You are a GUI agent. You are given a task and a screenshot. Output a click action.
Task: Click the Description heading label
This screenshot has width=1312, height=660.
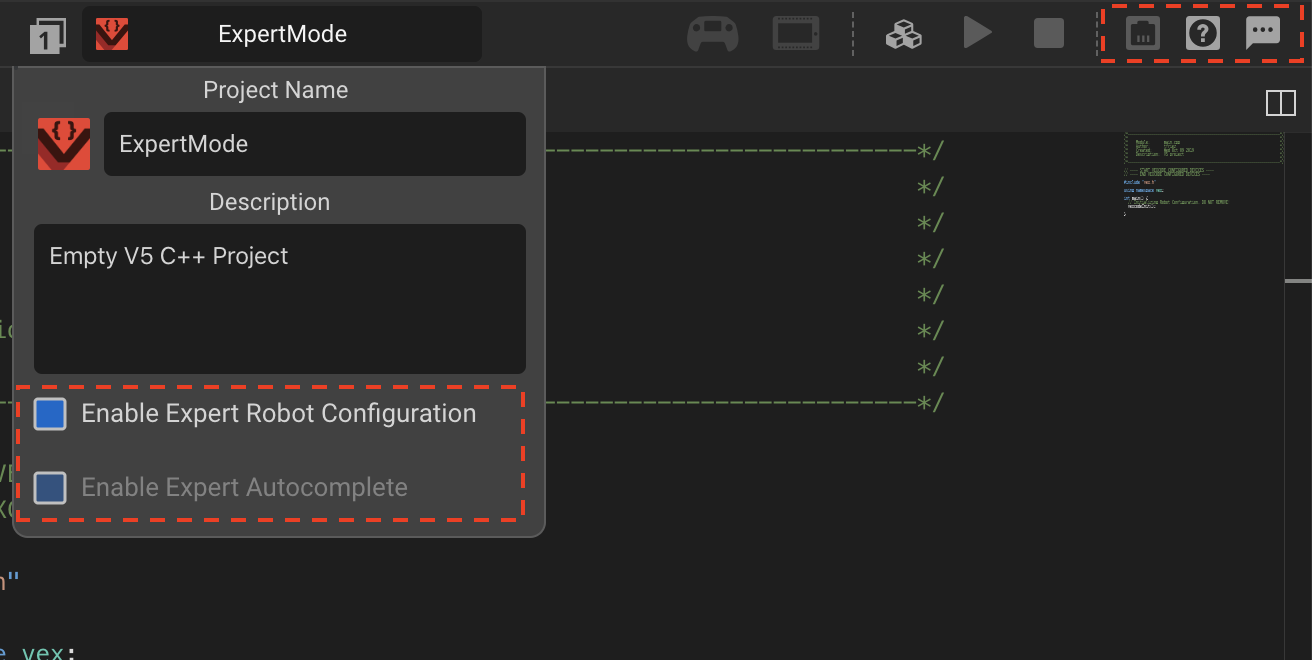[270, 202]
